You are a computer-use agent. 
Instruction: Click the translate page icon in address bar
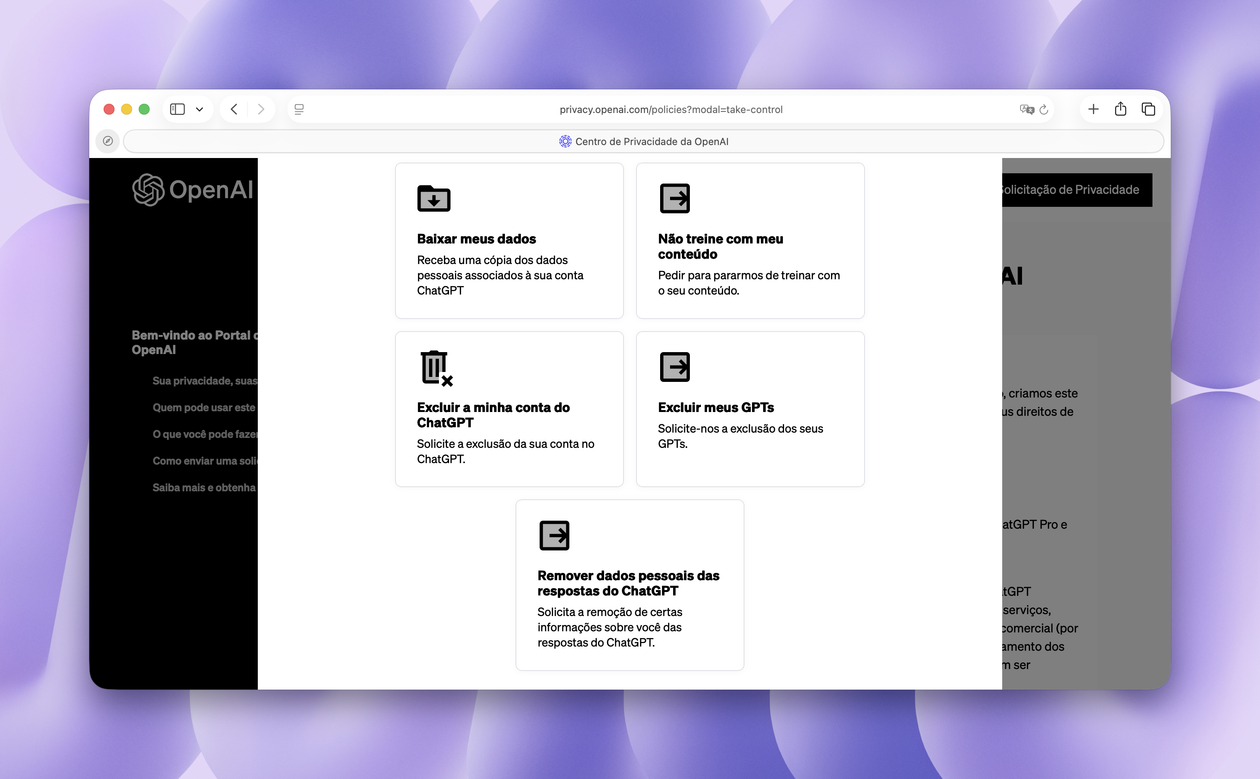(1026, 110)
